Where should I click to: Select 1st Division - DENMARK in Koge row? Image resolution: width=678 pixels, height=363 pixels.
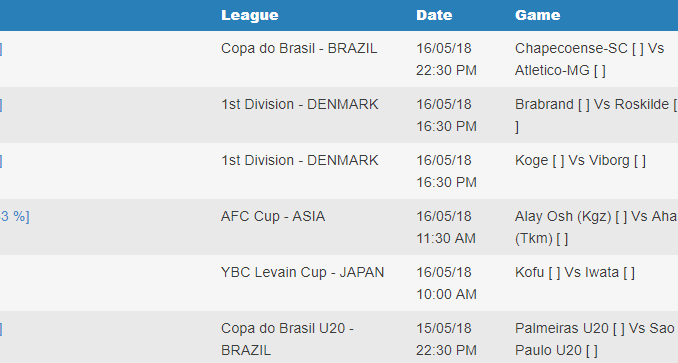click(300, 160)
